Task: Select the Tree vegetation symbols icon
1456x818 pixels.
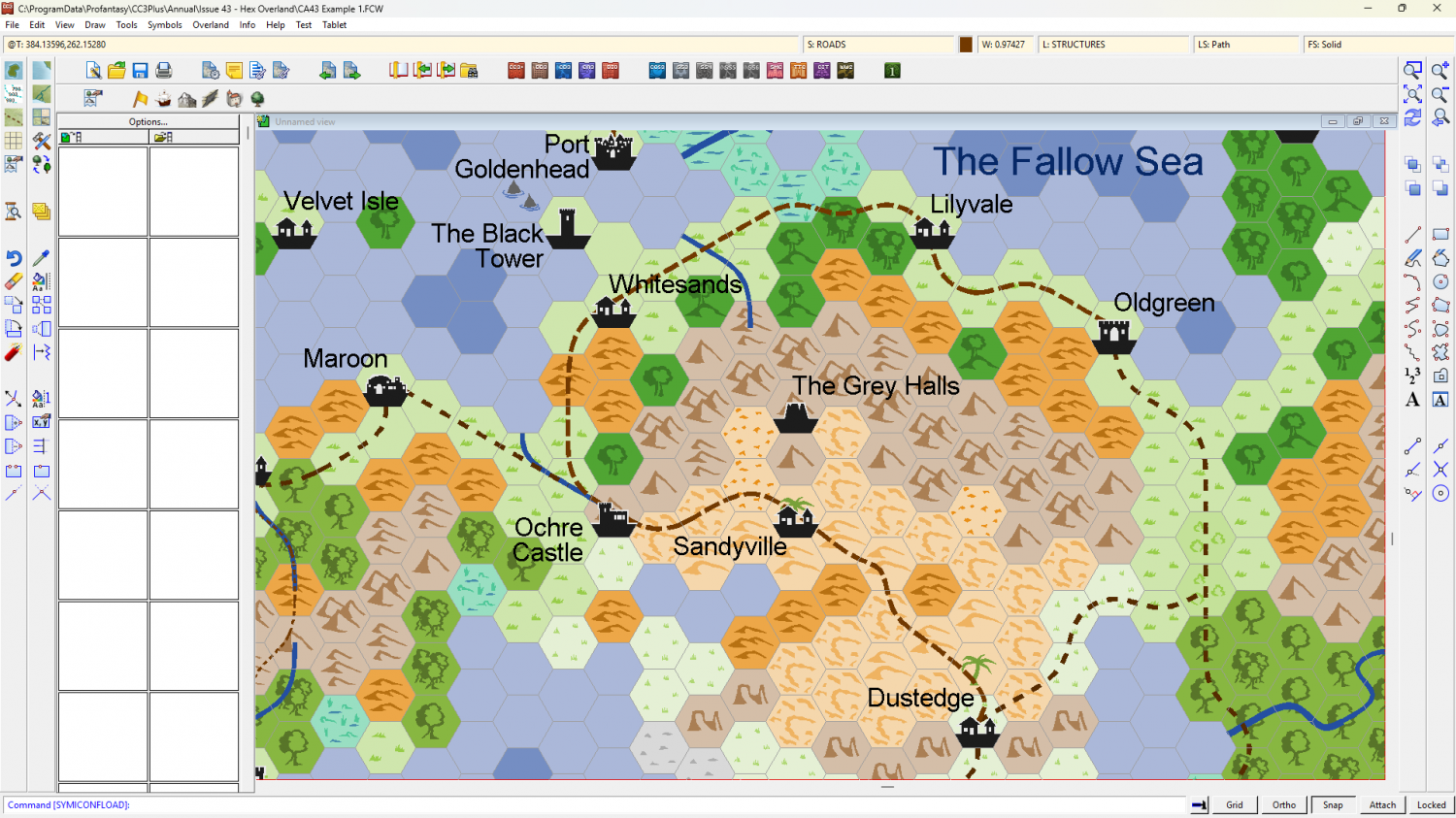Action: coord(257,99)
